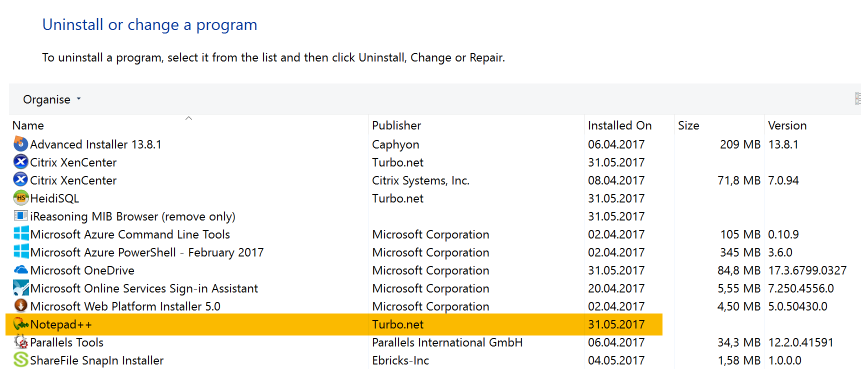Viewport: 861px width, 369px height.
Task: Click version 7.0.94 of Citrix XenCenter
Action: (x=785, y=180)
